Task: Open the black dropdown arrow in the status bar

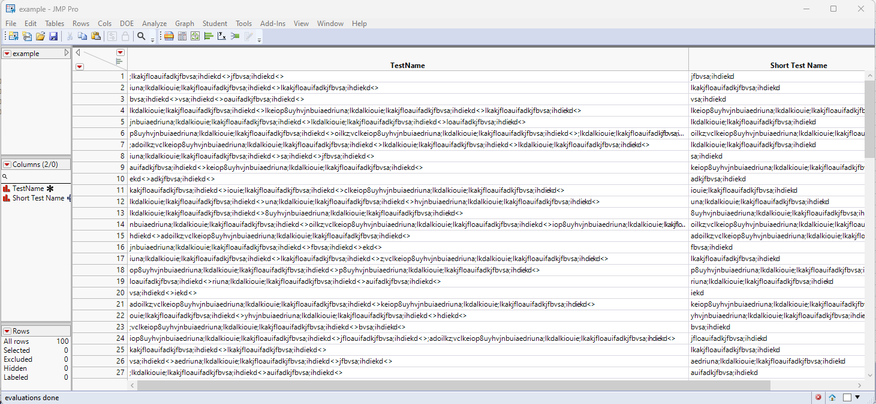Action: (858, 397)
